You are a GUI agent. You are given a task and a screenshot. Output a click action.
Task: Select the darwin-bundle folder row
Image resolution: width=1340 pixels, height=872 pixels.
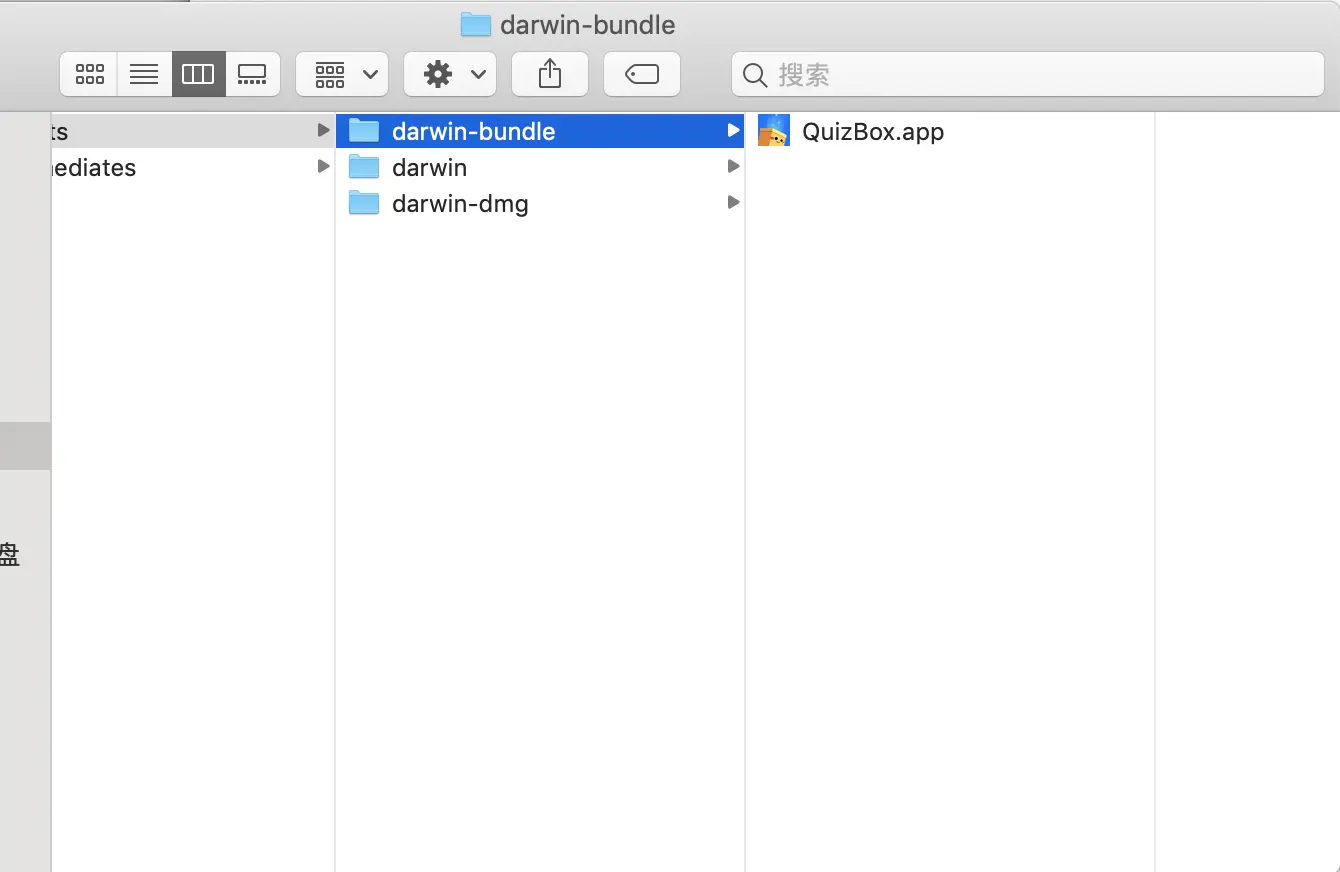(540, 131)
